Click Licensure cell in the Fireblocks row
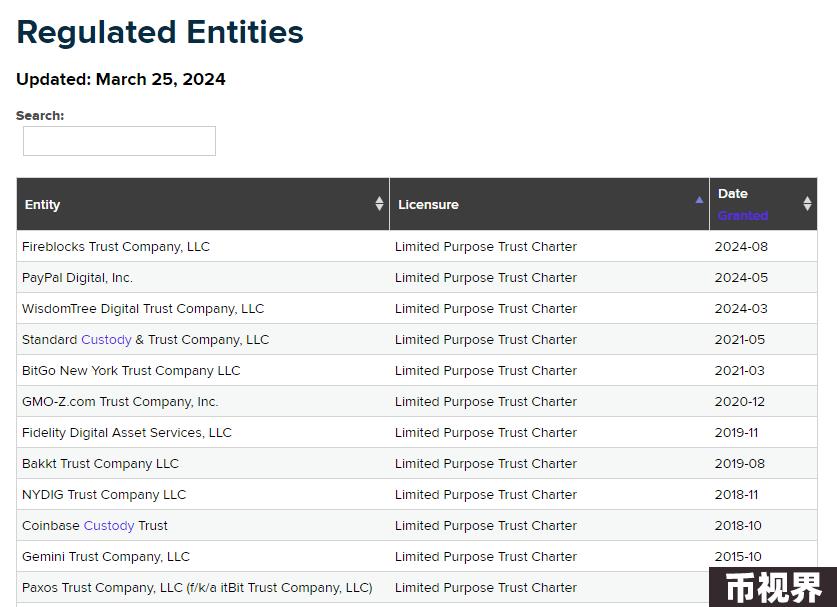837x607 pixels. point(486,247)
